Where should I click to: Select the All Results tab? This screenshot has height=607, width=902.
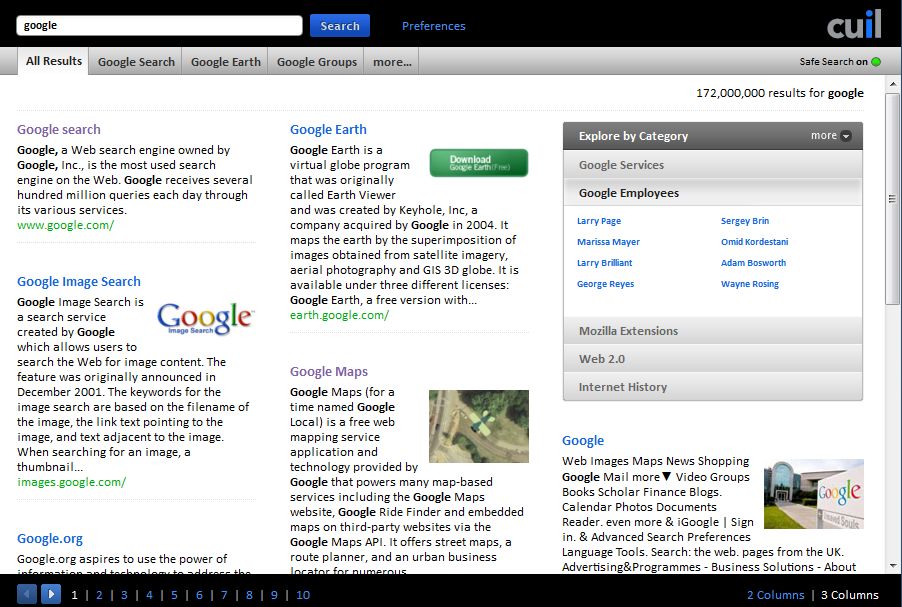(x=53, y=61)
